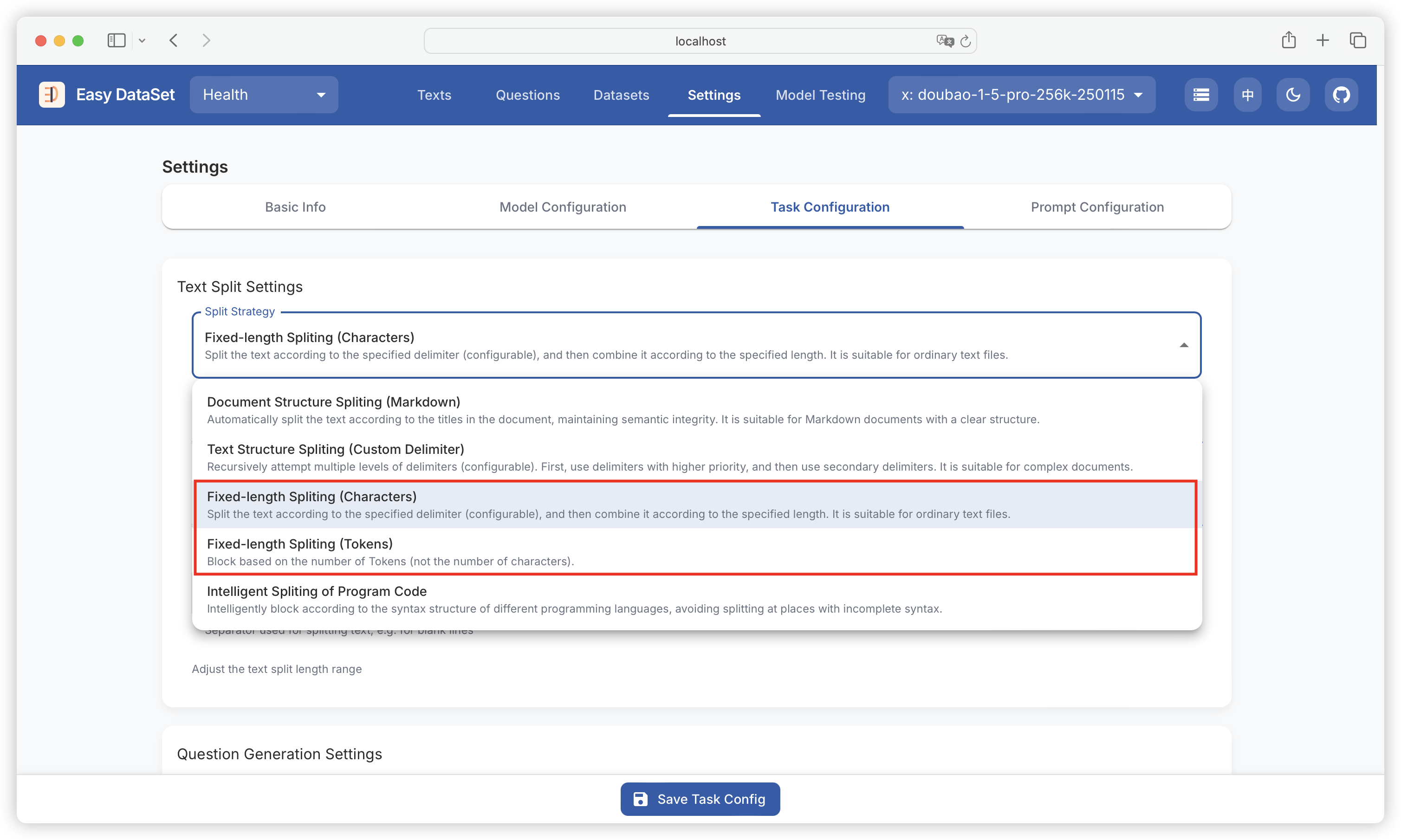Open the task list icon in header

tap(1201, 95)
